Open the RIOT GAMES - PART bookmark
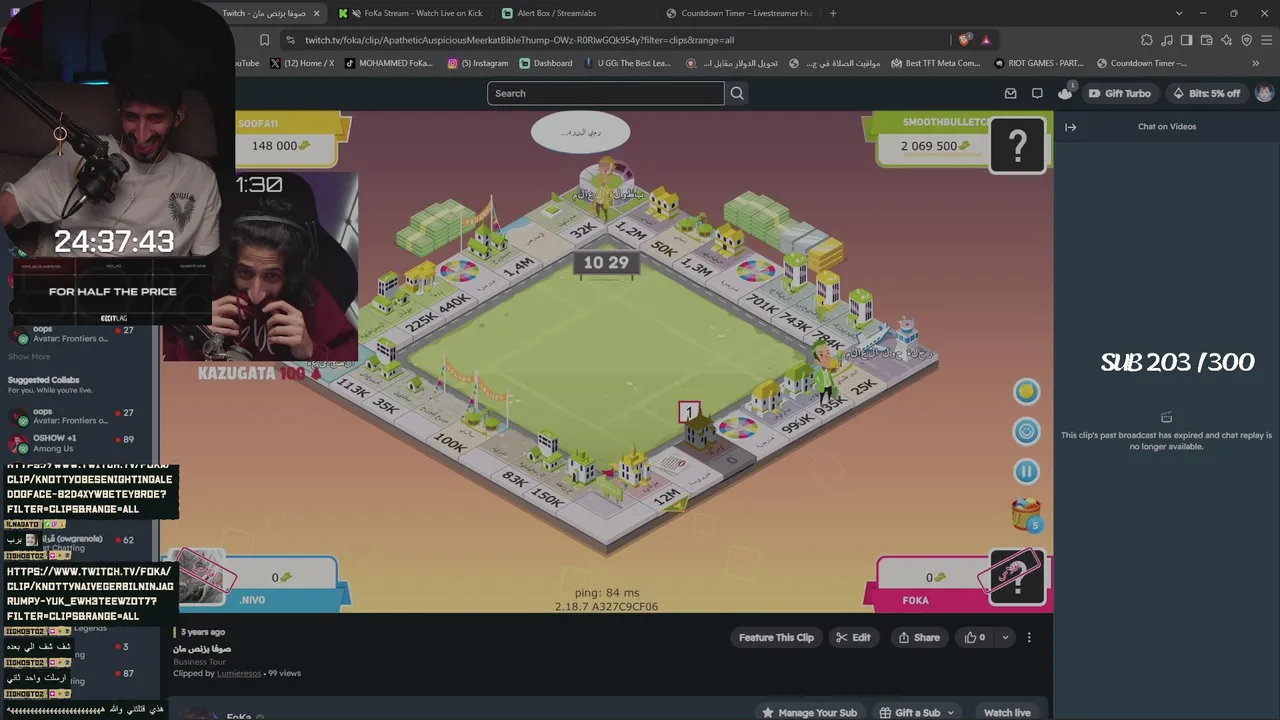 [1038, 63]
